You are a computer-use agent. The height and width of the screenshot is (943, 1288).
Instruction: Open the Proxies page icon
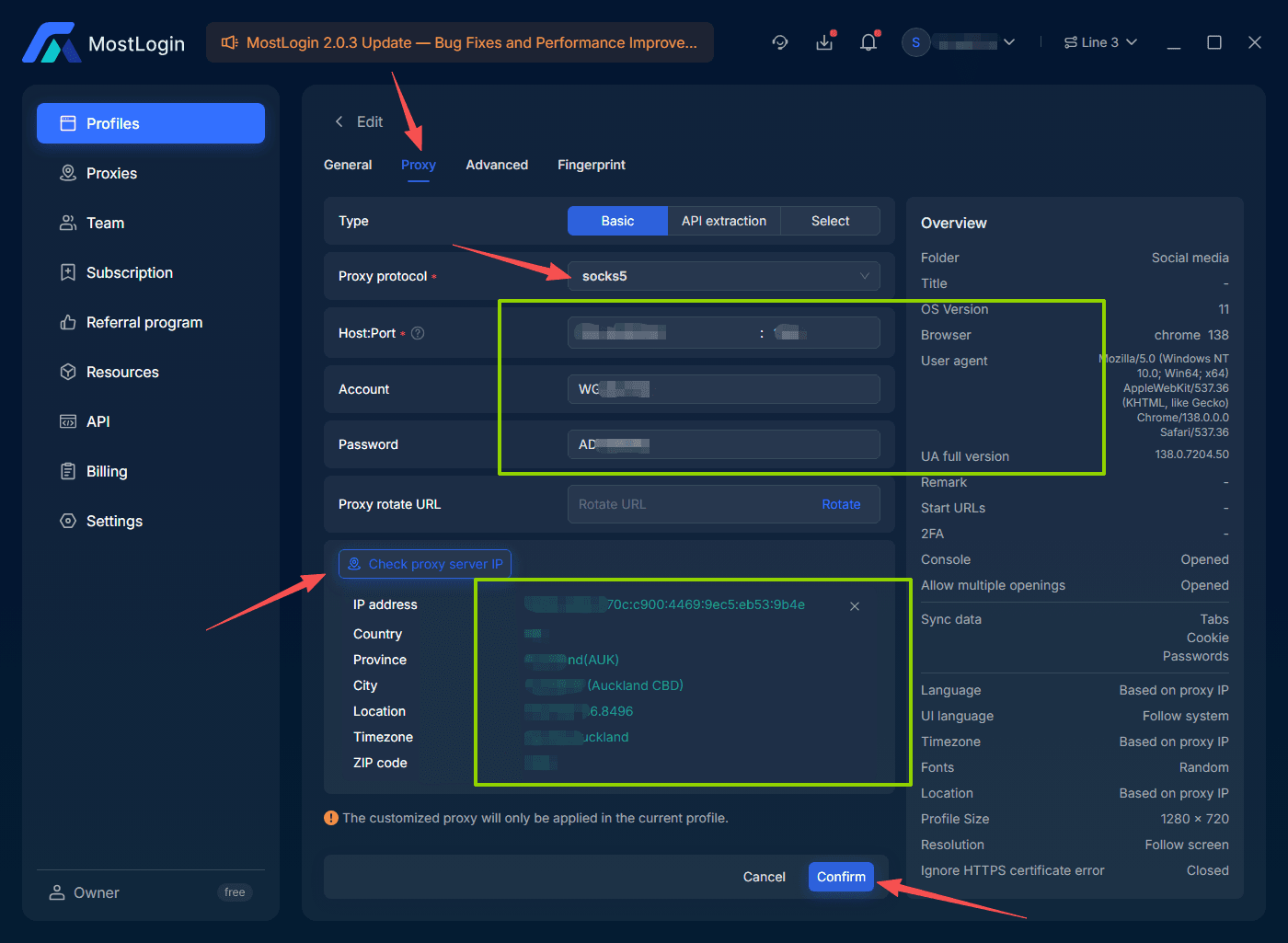[68, 173]
